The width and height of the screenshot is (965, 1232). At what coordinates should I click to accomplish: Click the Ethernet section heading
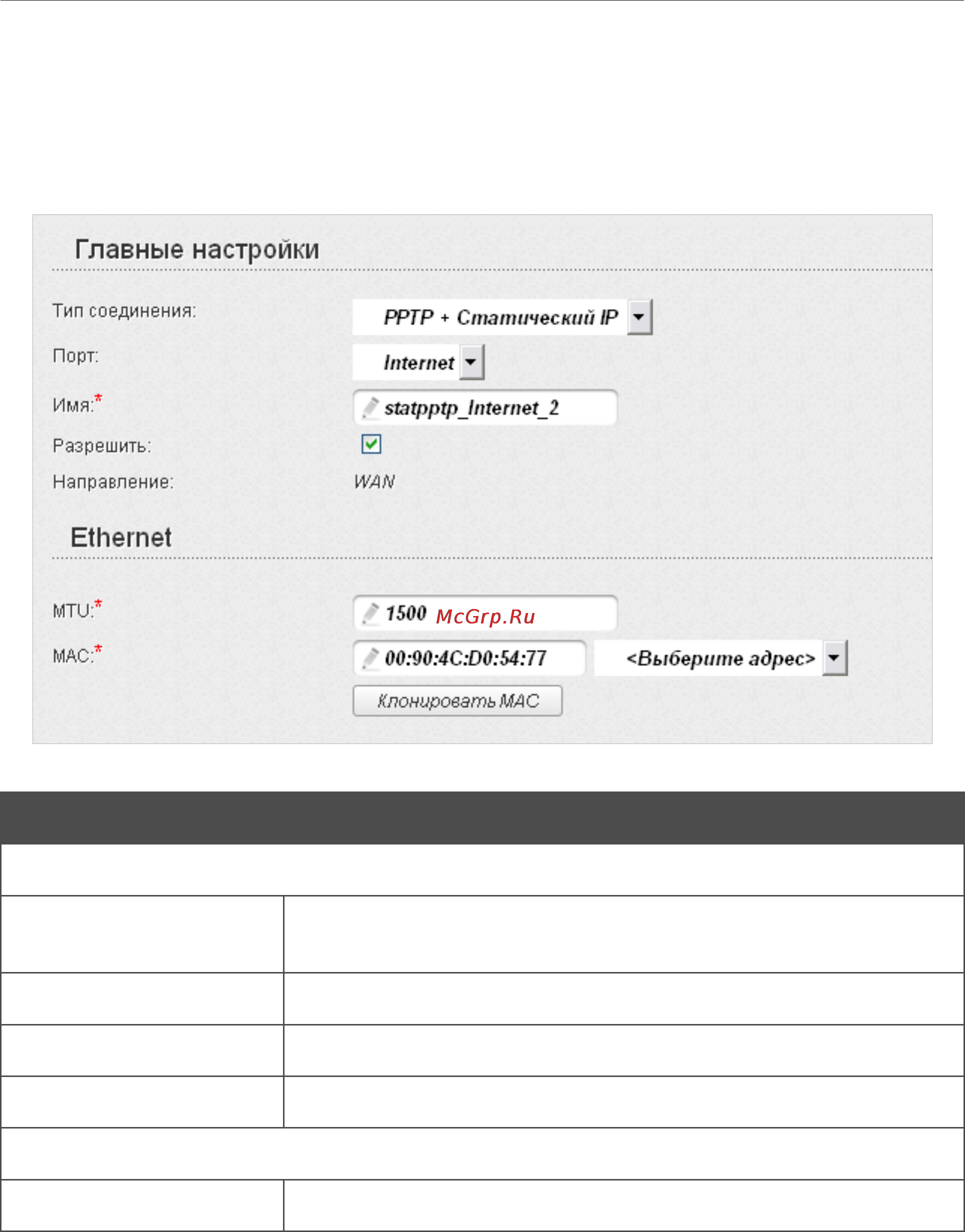coord(121,537)
